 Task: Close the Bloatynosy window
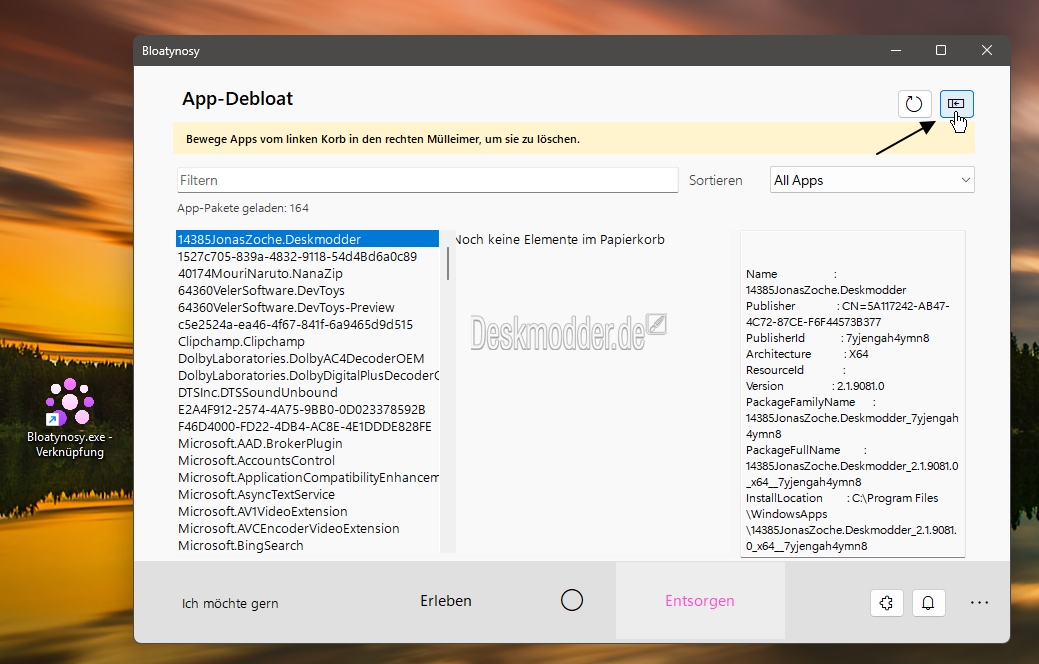pyautogui.click(x=987, y=50)
